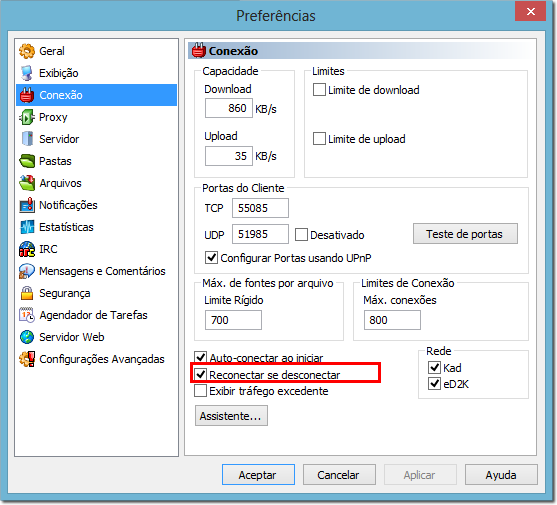
Task: Select the Estatísticas graph icon
Action: pyautogui.click(x=27, y=227)
